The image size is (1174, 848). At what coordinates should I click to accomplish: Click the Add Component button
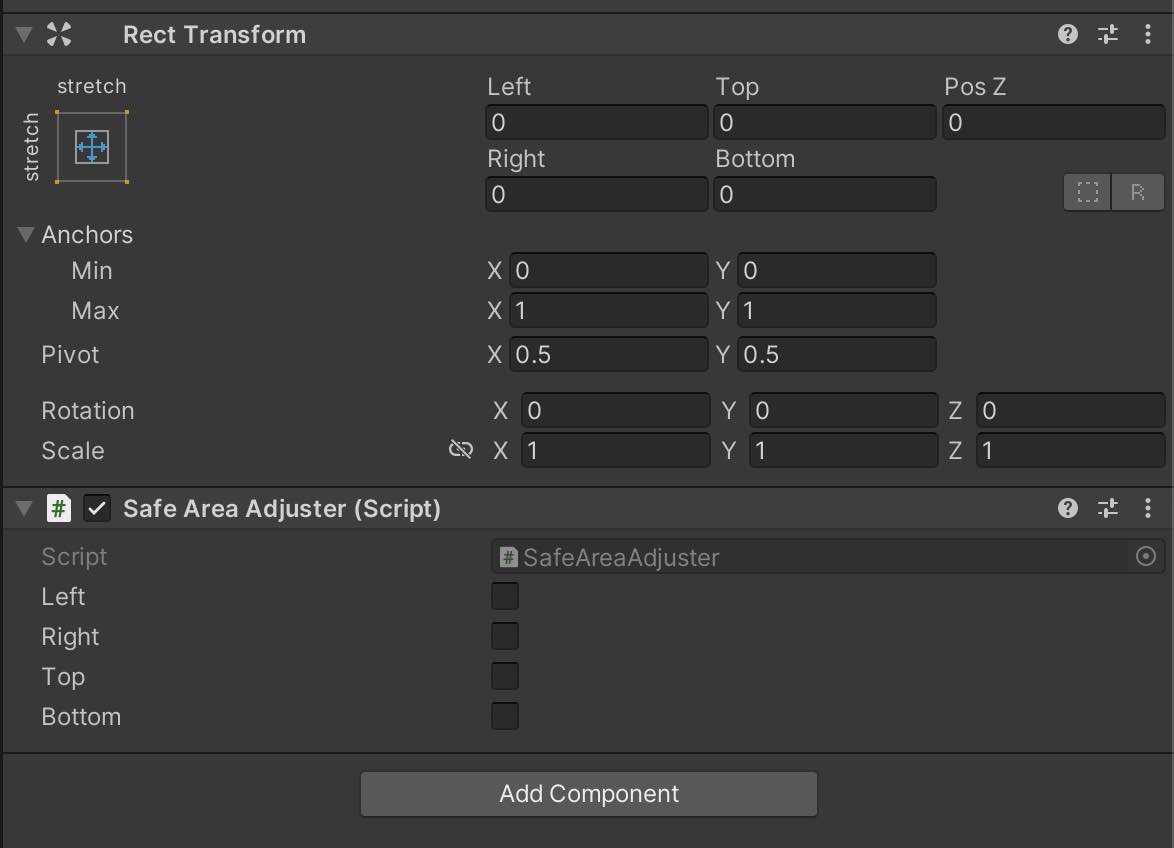click(588, 793)
